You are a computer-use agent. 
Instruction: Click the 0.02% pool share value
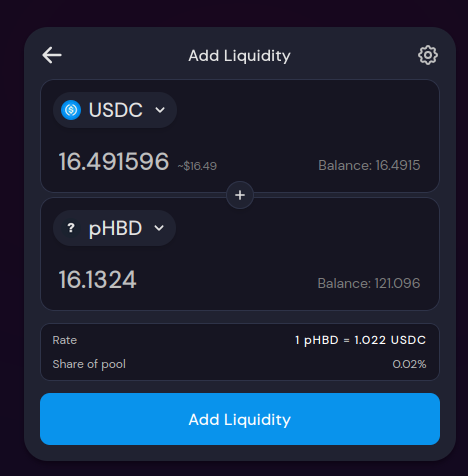coord(409,364)
